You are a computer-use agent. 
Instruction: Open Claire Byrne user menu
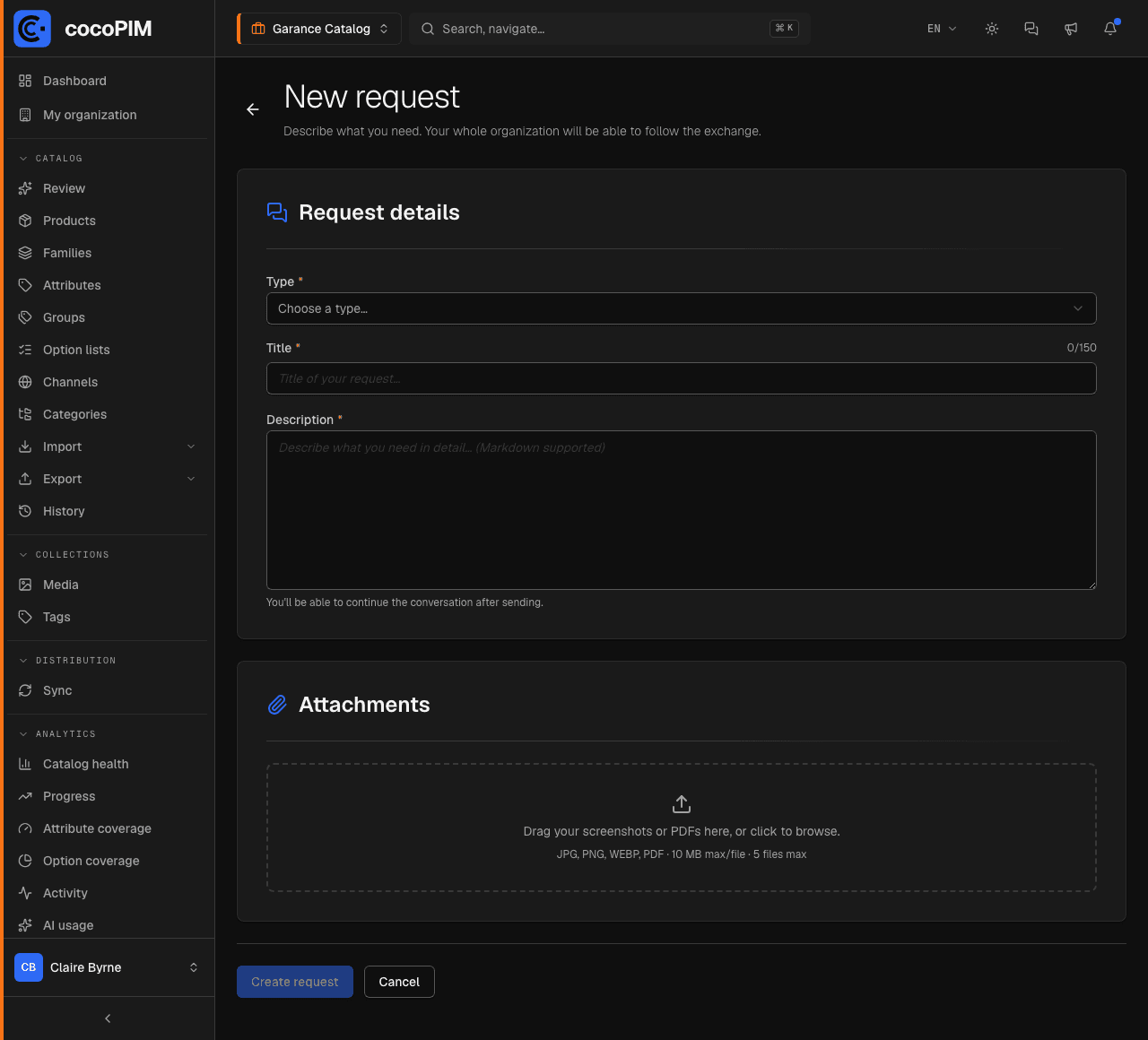[x=107, y=967]
